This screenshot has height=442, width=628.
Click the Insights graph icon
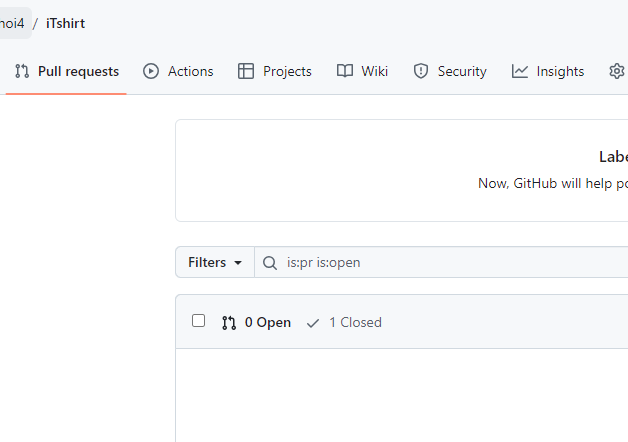(x=520, y=71)
